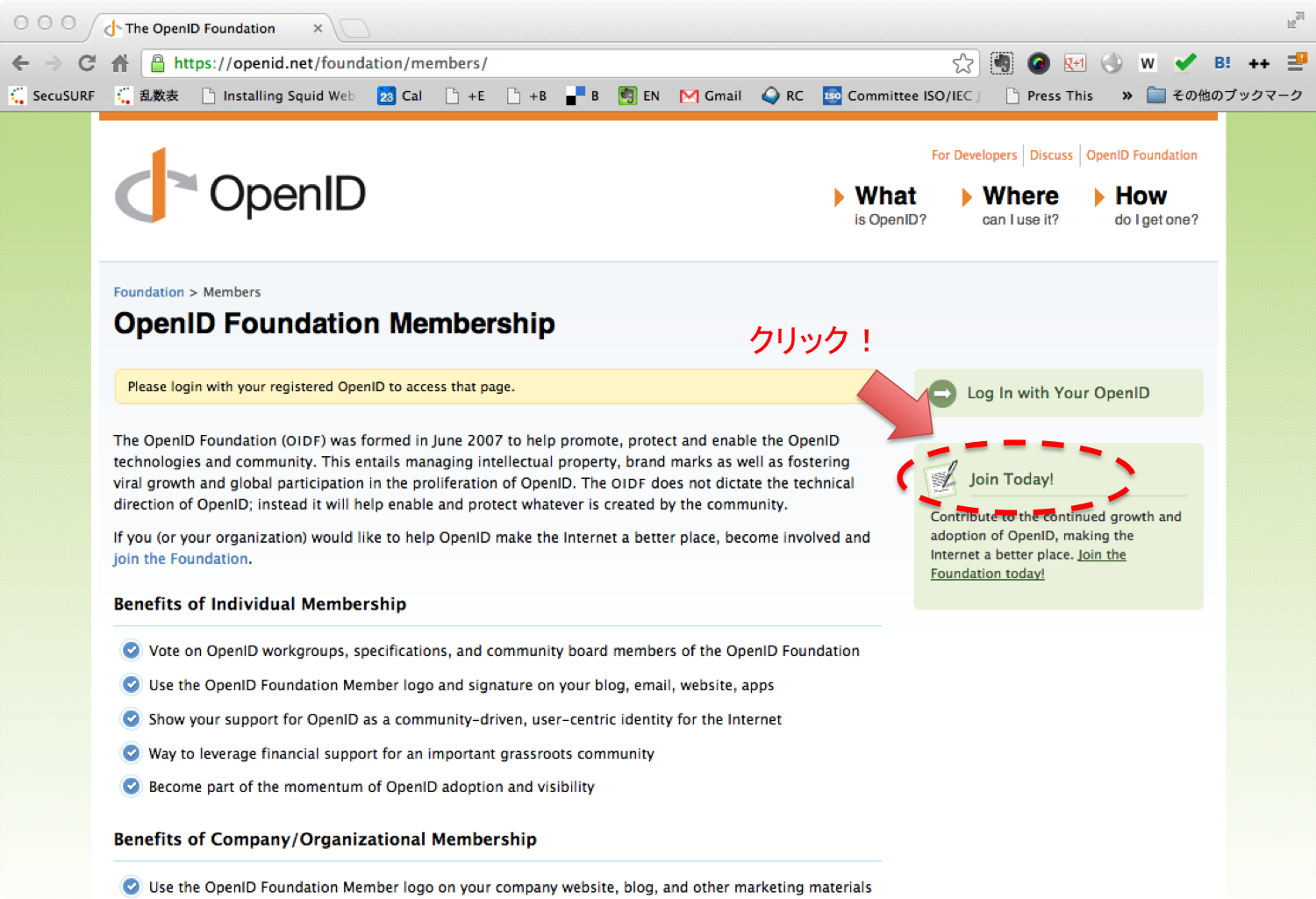Click the gray globe extension icon
This screenshot has height=899, width=1316.
(x=1112, y=63)
